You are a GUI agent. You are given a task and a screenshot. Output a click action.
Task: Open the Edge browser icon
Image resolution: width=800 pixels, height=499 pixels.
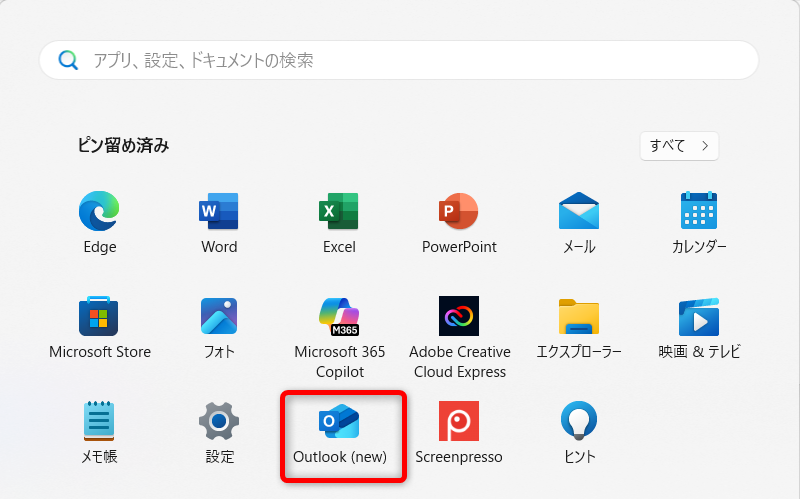[x=99, y=212]
